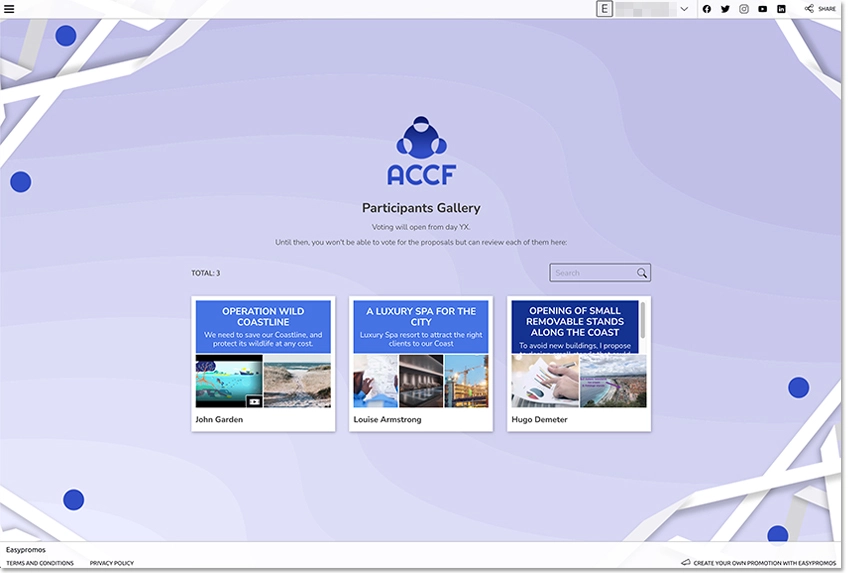Click the E user avatar
The width and height of the screenshot is (849, 573).
(x=604, y=9)
